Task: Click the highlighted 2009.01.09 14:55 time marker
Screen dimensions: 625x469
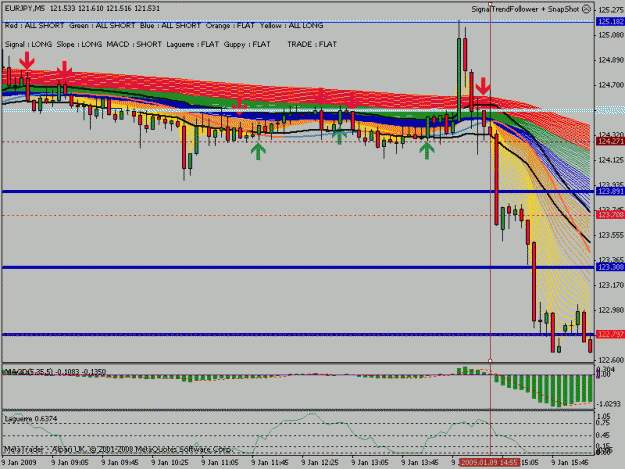Action: point(489,463)
